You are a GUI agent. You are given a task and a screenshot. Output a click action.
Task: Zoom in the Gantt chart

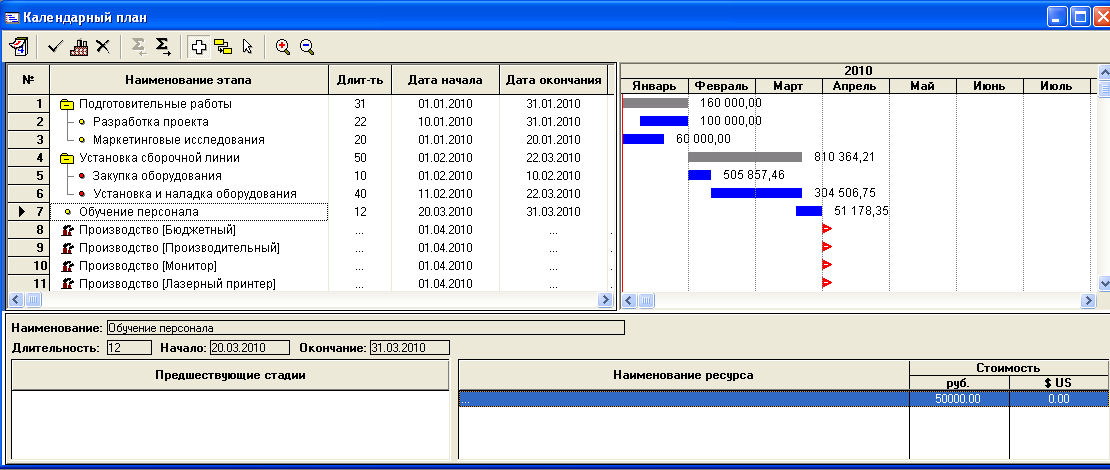283,47
